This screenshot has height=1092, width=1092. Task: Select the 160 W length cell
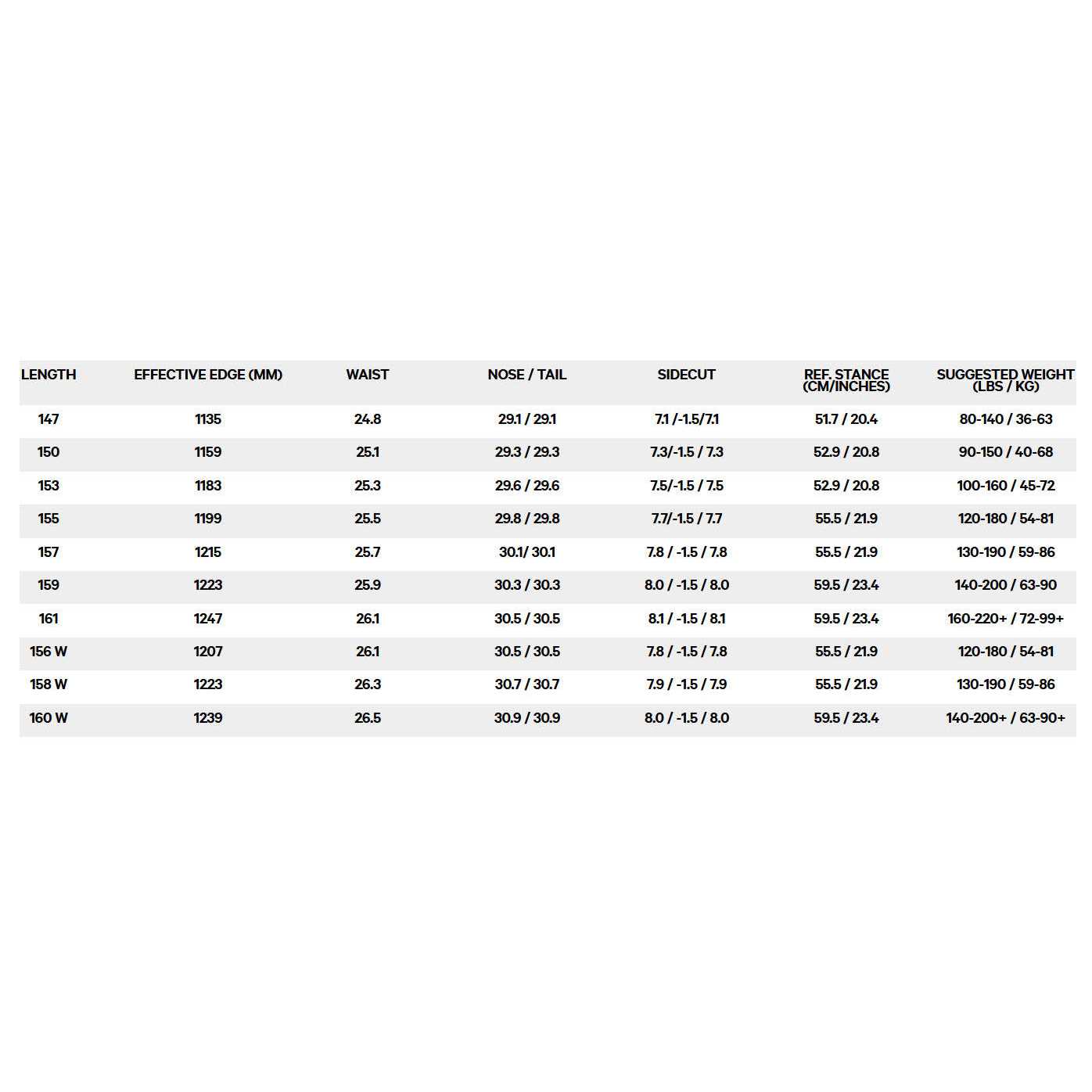pyautogui.click(x=48, y=718)
